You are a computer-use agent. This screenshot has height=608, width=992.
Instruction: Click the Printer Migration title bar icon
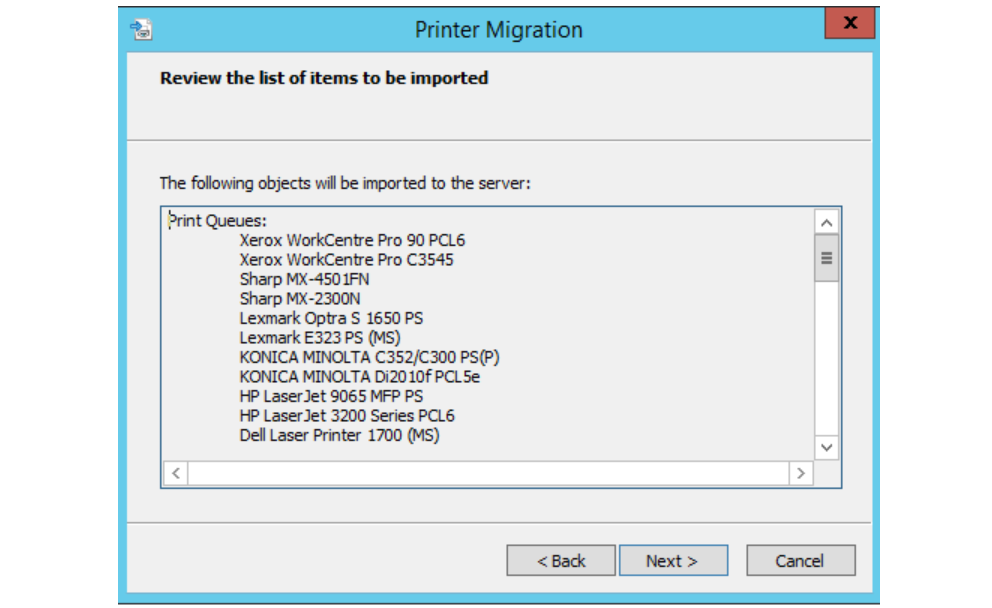click(141, 29)
